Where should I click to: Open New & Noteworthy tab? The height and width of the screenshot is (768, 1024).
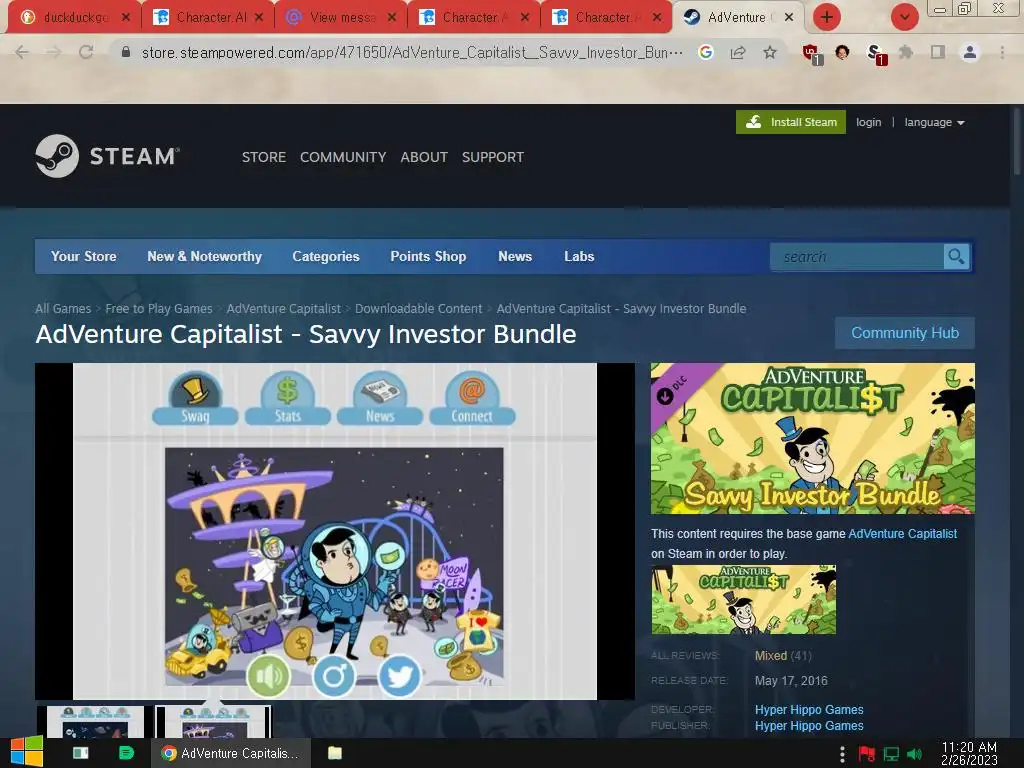(204, 257)
